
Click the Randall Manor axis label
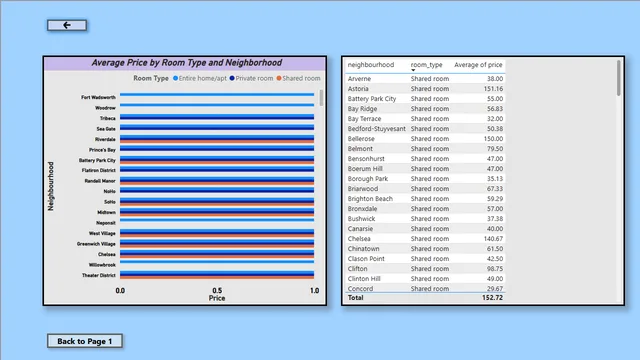(x=100, y=181)
